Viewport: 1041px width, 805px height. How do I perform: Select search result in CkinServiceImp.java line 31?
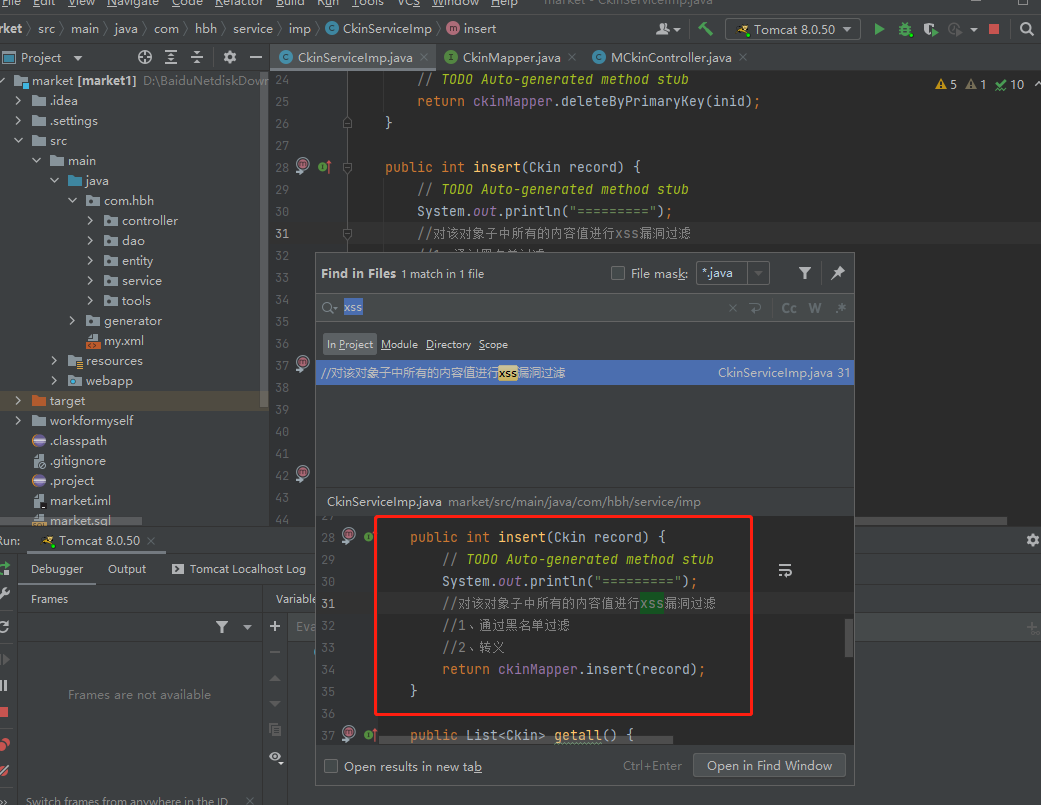pyautogui.click(x=585, y=373)
